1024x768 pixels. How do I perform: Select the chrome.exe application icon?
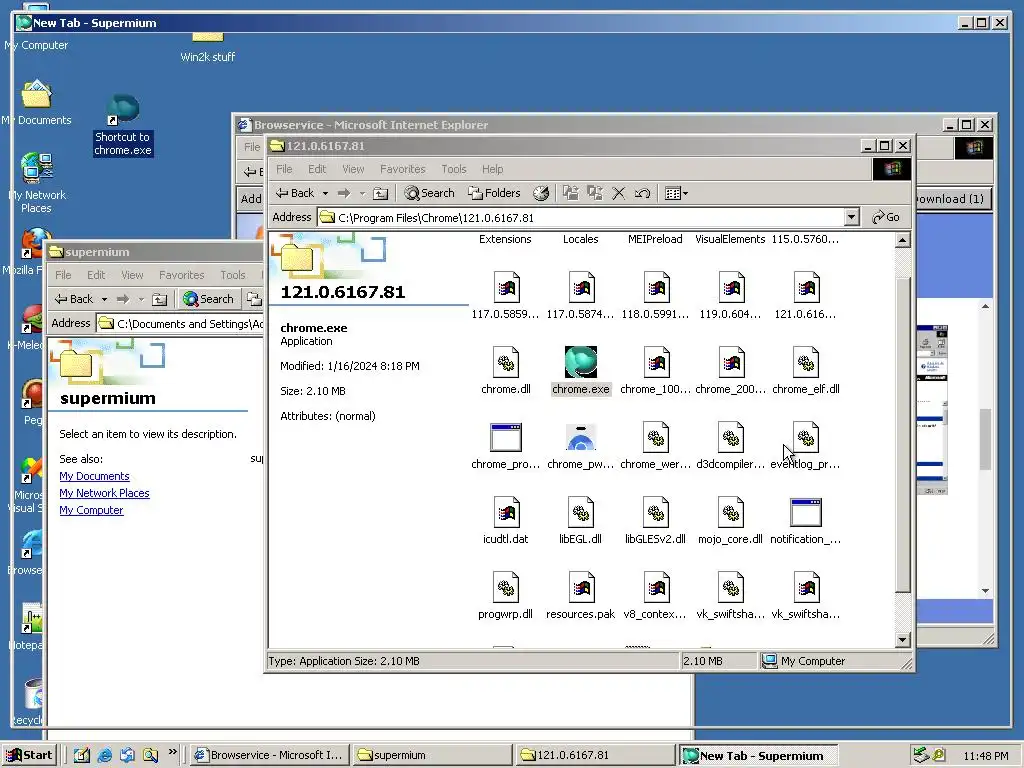click(581, 362)
